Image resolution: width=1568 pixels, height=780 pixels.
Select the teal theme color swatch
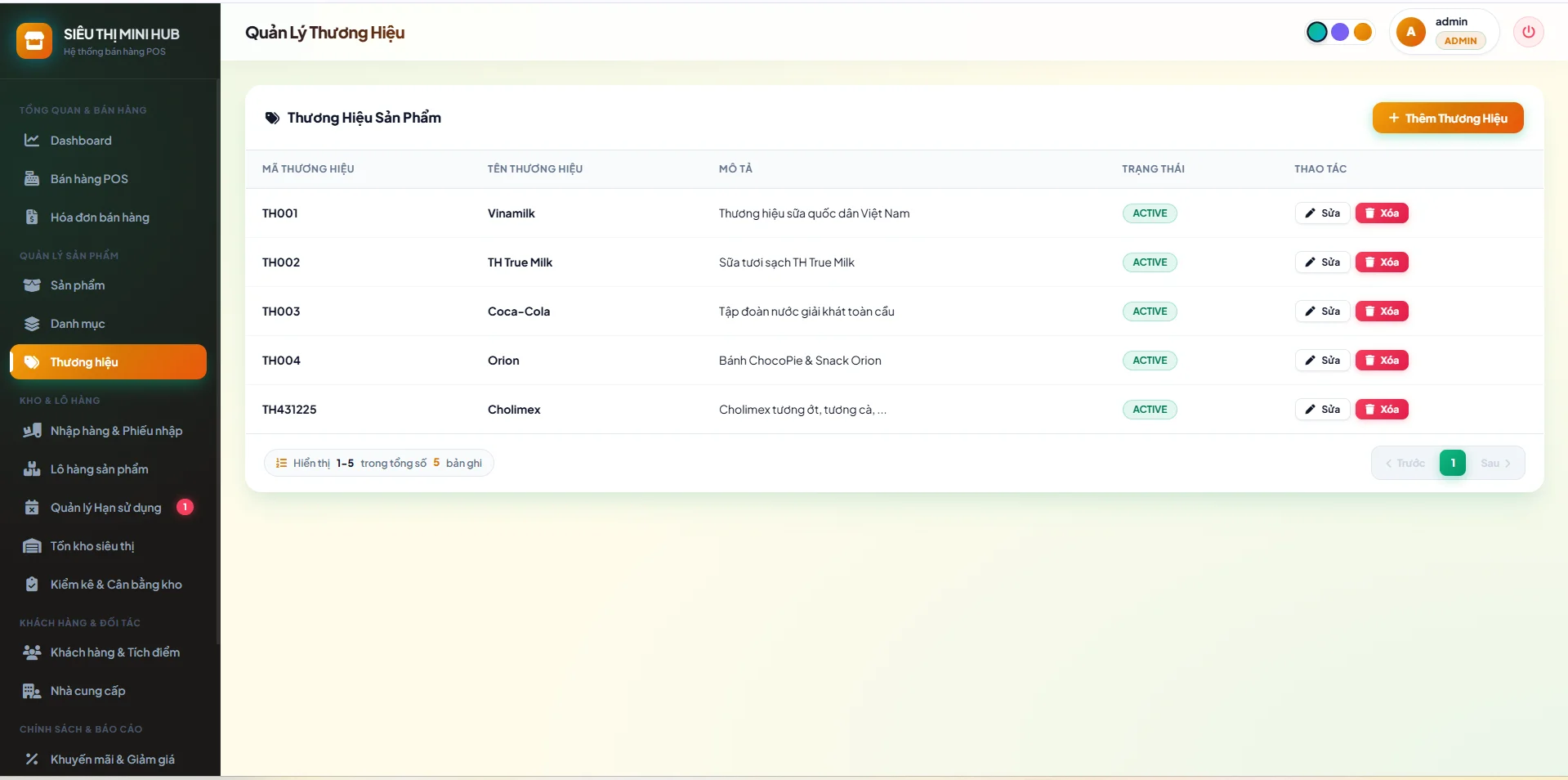tap(1316, 32)
